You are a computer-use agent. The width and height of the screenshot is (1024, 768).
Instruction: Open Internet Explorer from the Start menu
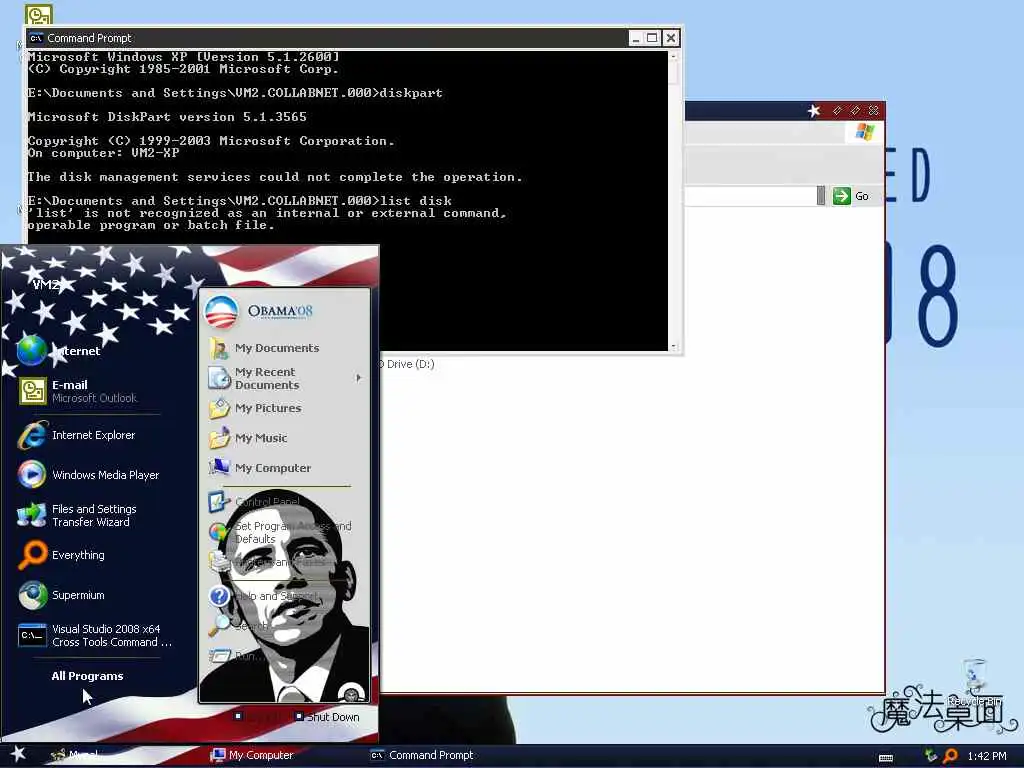tap(77, 435)
